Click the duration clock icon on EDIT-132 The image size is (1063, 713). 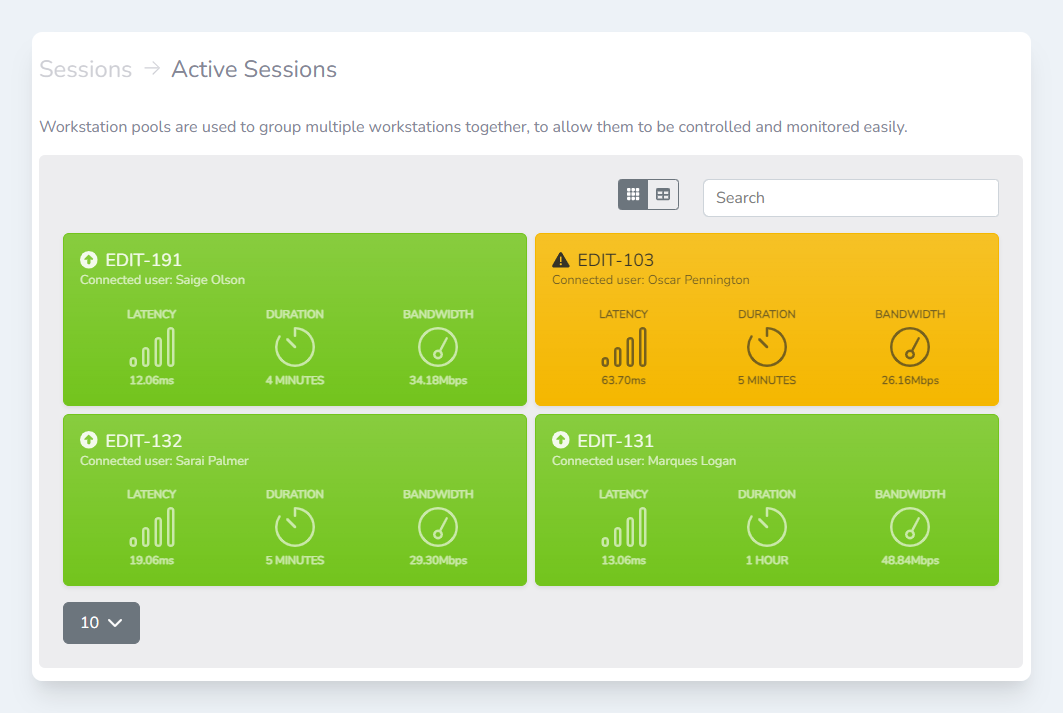point(295,527)
